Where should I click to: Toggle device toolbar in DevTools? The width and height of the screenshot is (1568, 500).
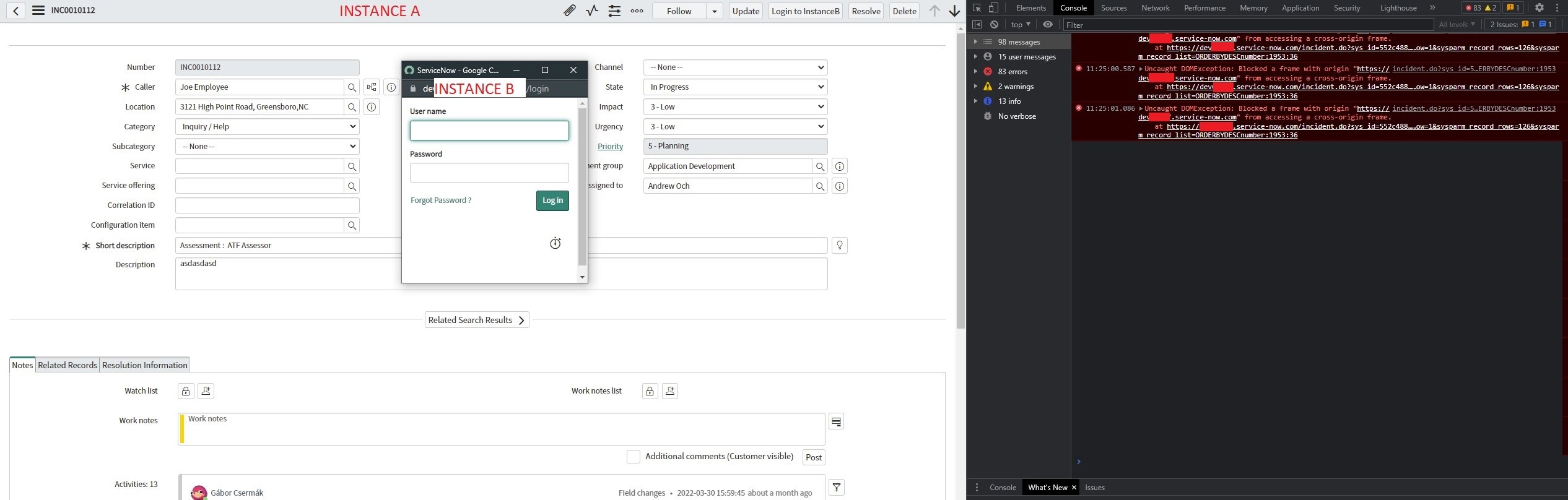click(993, 8)
